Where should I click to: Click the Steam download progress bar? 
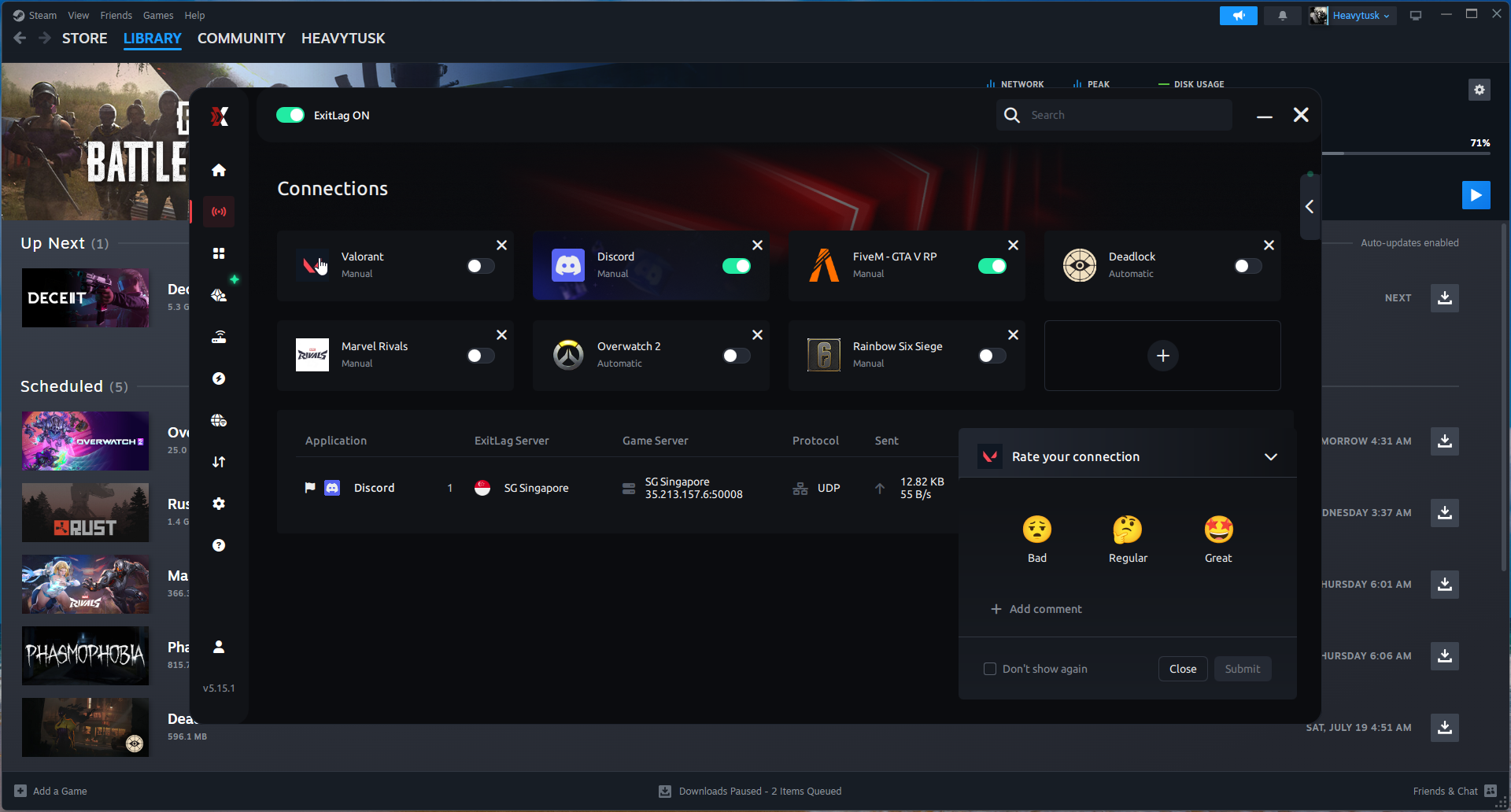(1406, 153)
